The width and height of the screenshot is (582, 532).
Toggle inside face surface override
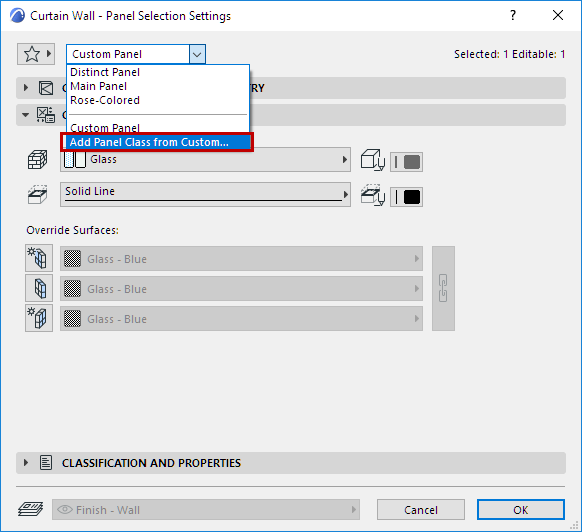[39, 318]
